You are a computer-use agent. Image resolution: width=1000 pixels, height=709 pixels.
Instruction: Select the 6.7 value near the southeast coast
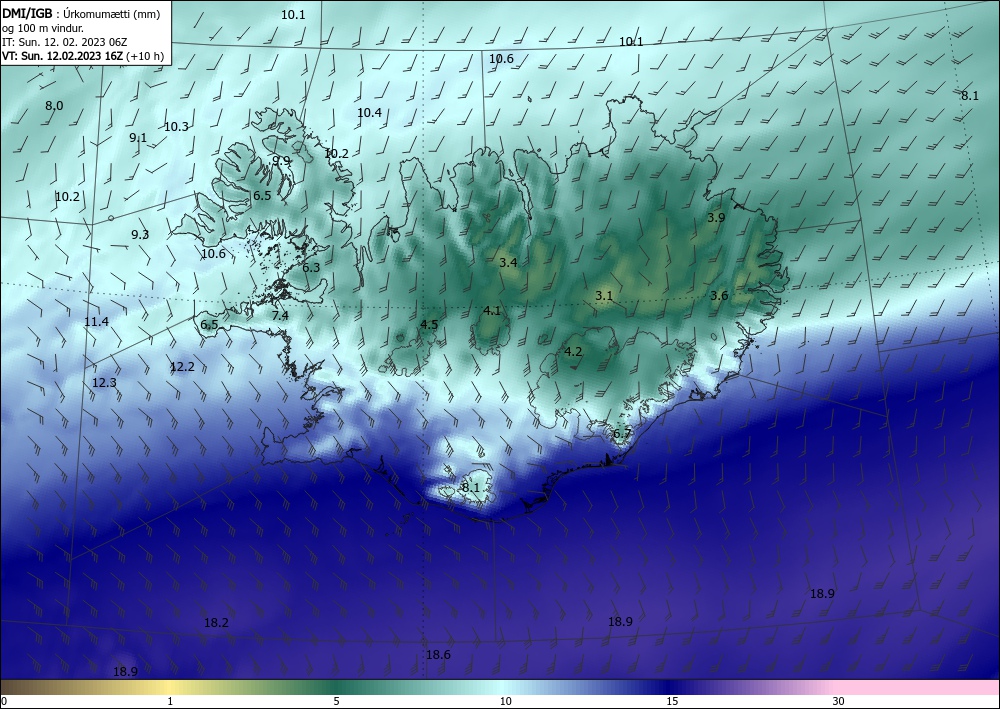point(622,434)
